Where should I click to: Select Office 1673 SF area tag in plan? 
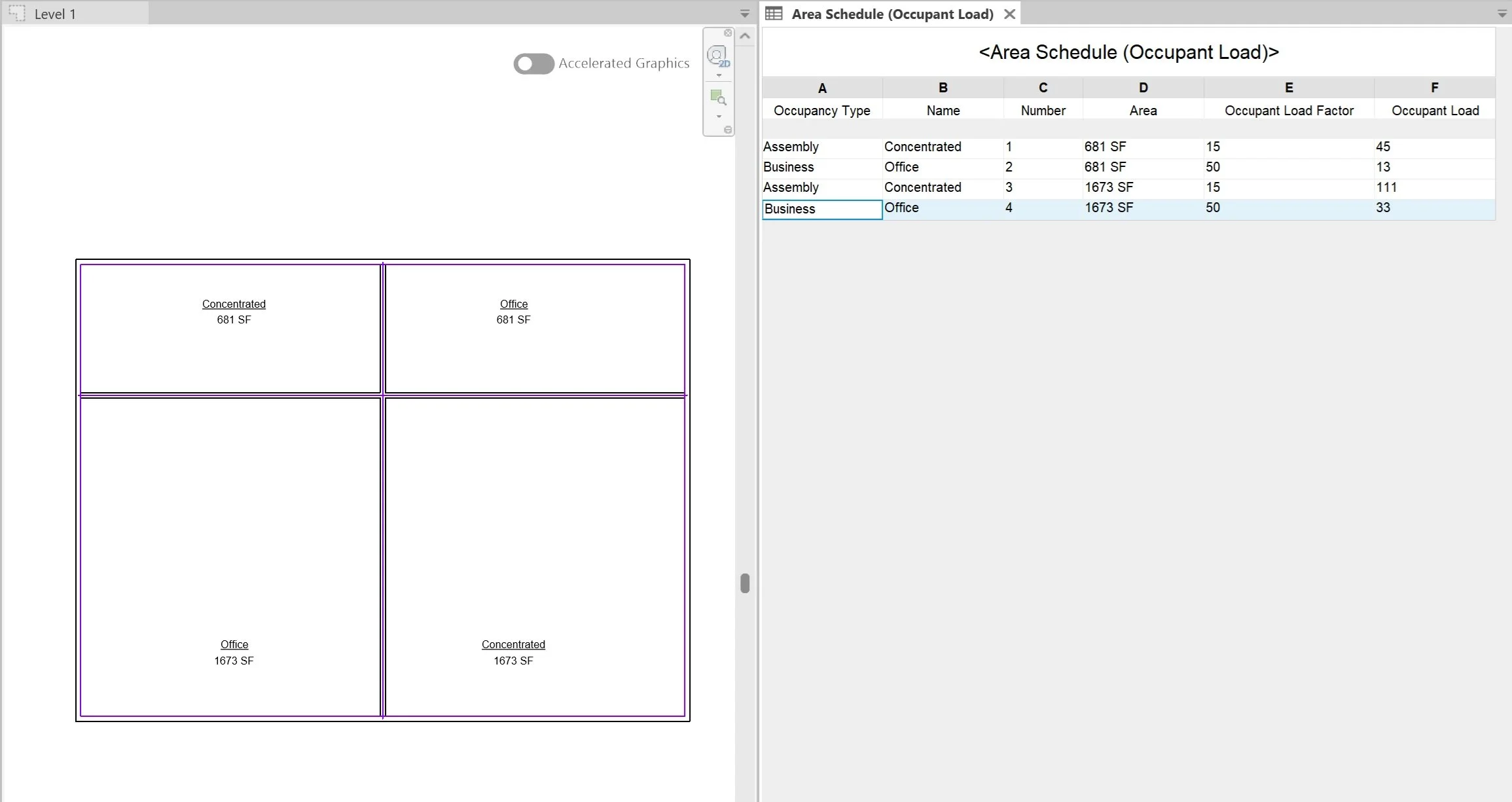234,653
